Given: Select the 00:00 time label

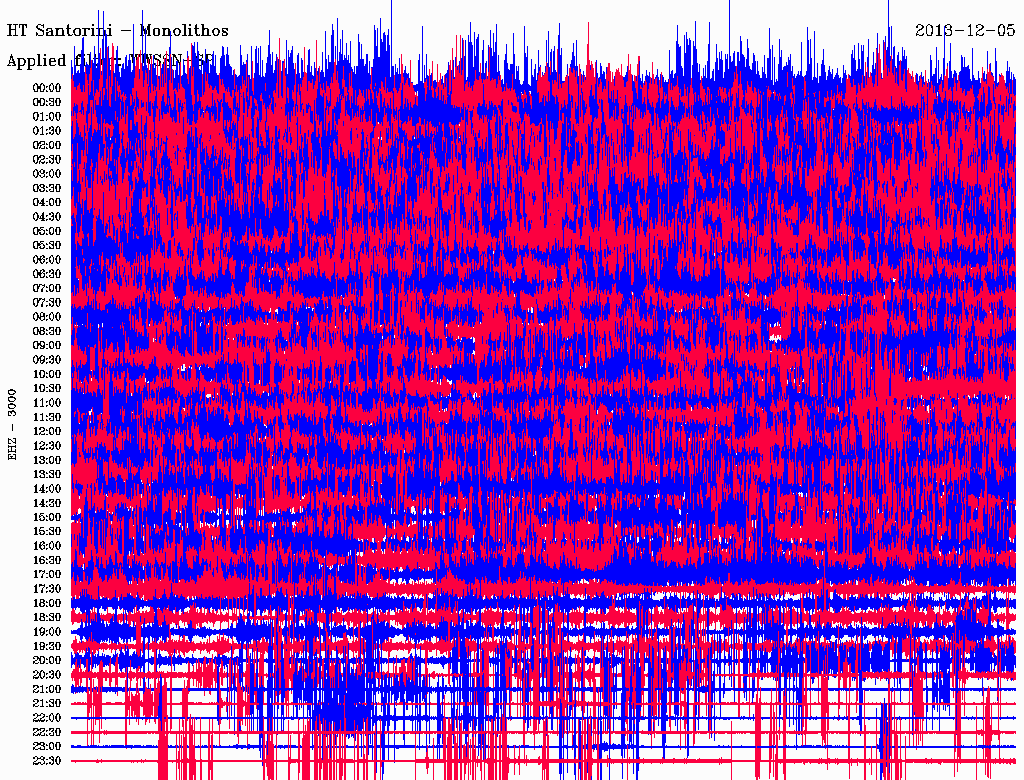Looking at the screenshot, I should (x=47, y=88).
